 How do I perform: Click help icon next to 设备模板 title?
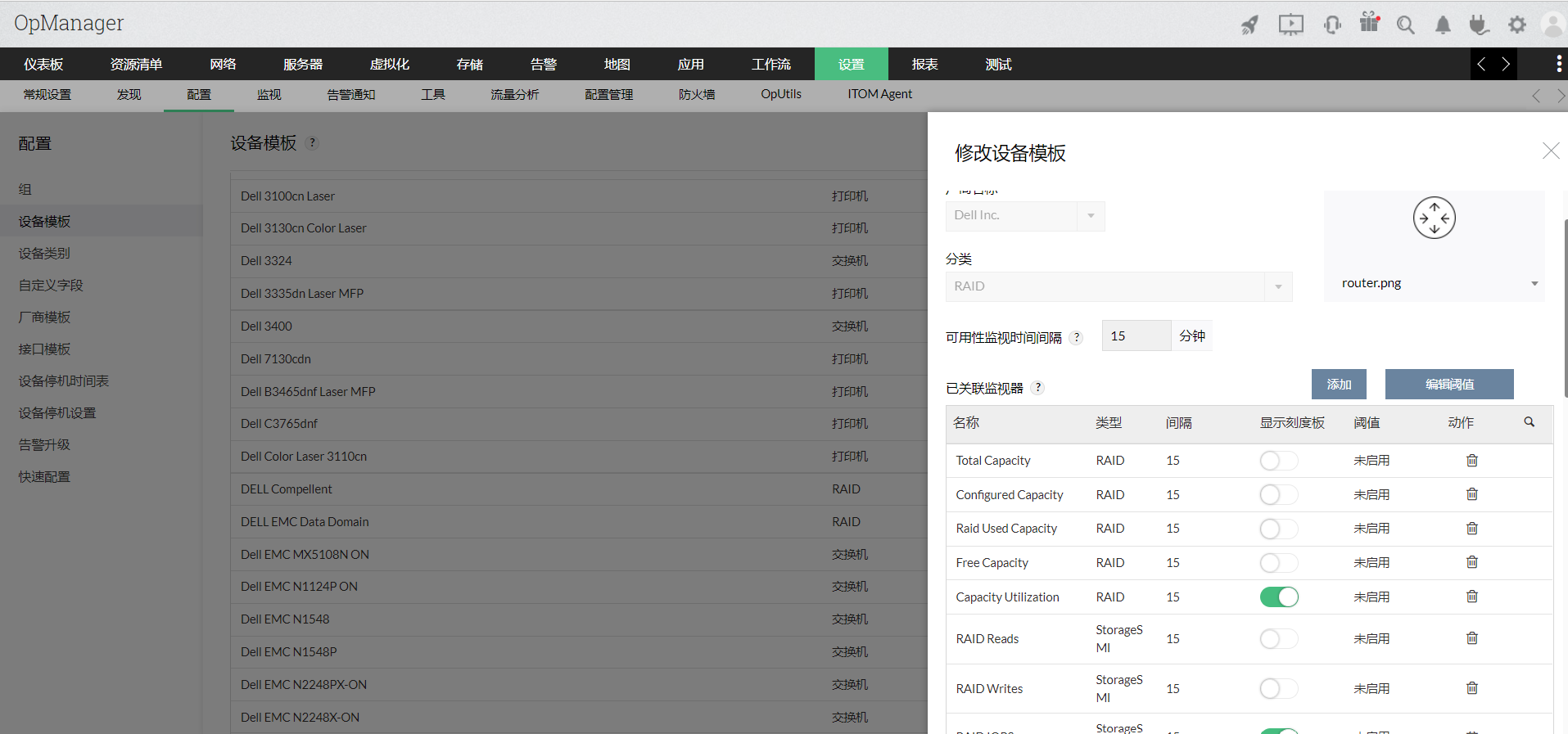(312, 143)
